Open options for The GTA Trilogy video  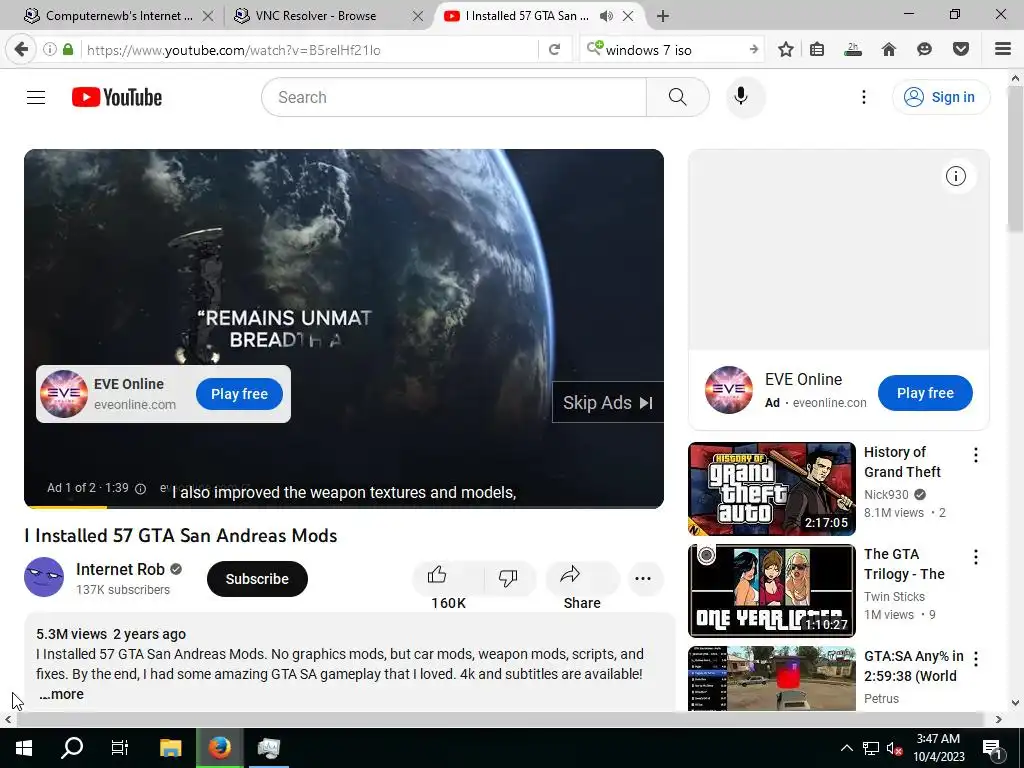coord(976,557)
